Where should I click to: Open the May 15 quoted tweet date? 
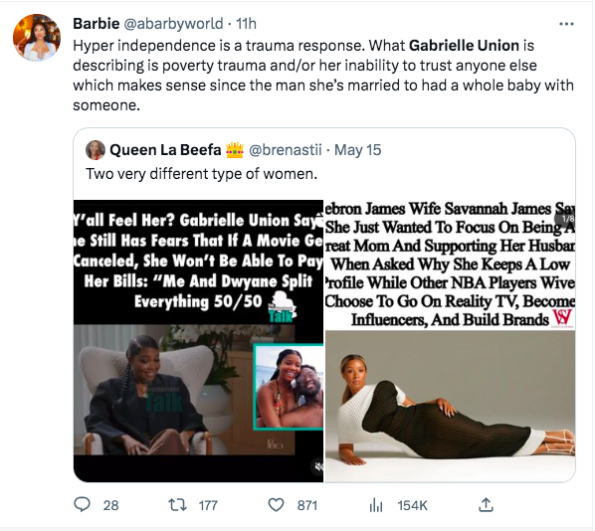pos(357,150)
